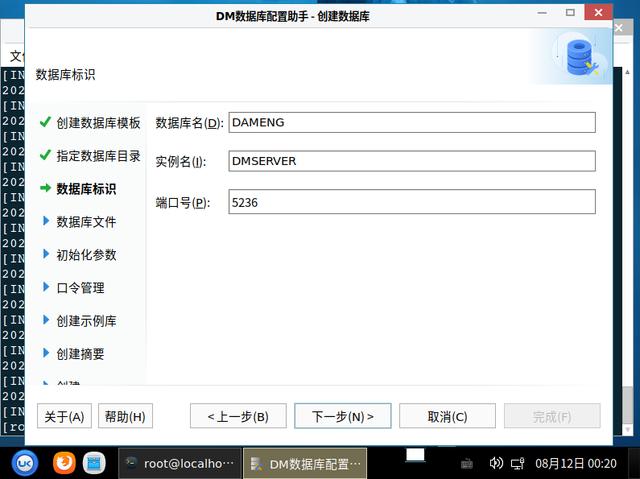
Task: Click the 08月12日 00:20 clock
Action: 576,463
